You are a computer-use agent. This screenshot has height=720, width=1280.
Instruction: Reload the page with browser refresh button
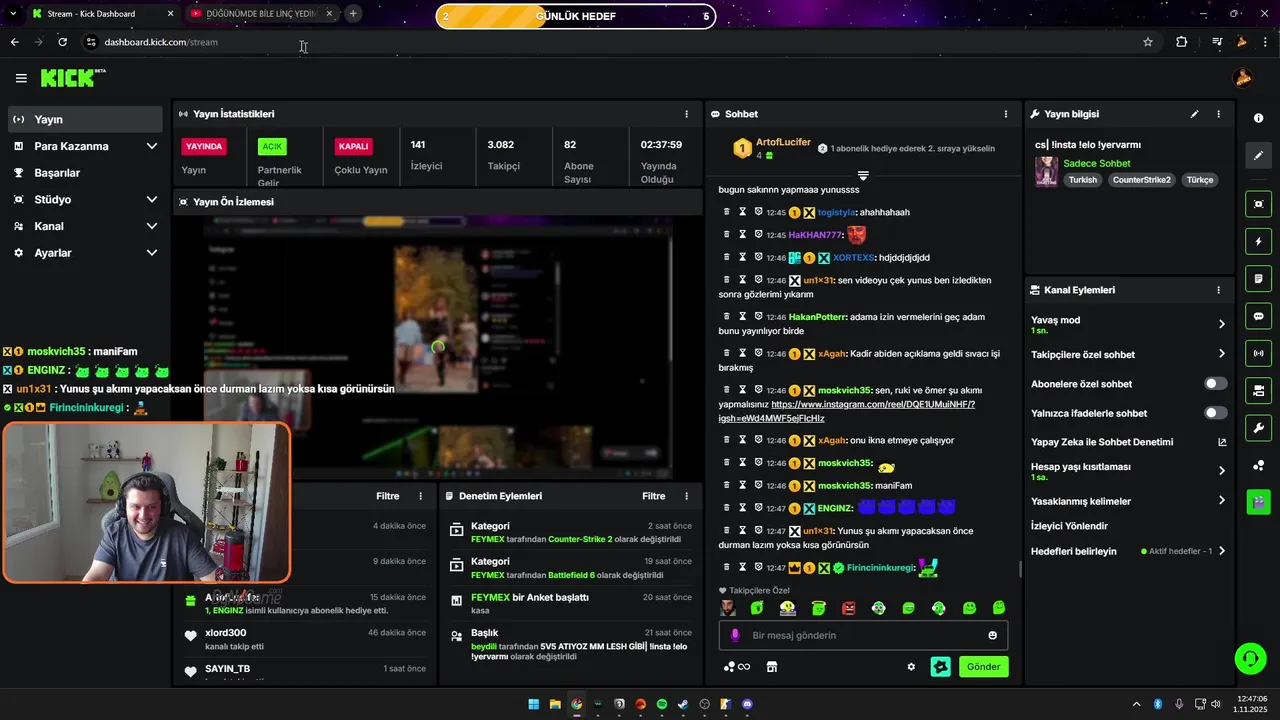[63, 42]
